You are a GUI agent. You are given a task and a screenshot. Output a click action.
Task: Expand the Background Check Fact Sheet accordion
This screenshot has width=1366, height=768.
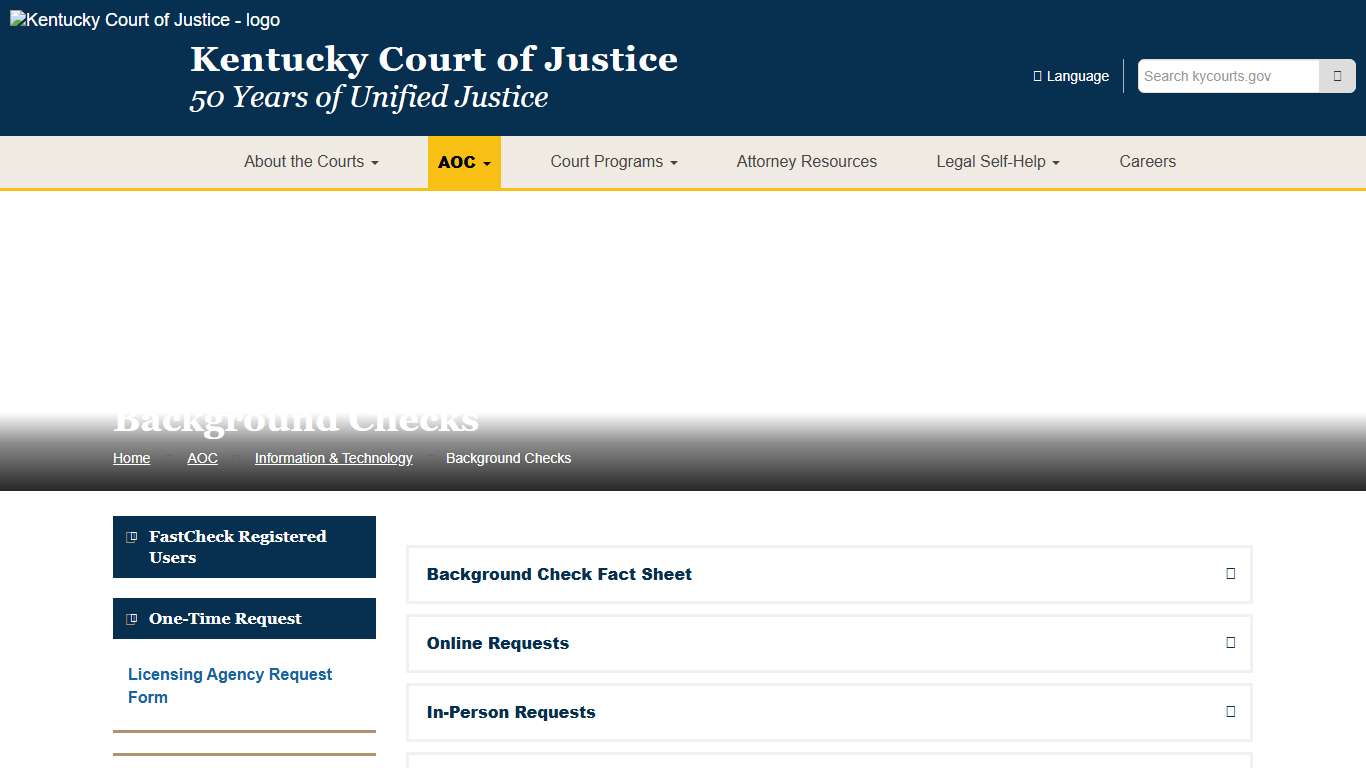[559, 574]
